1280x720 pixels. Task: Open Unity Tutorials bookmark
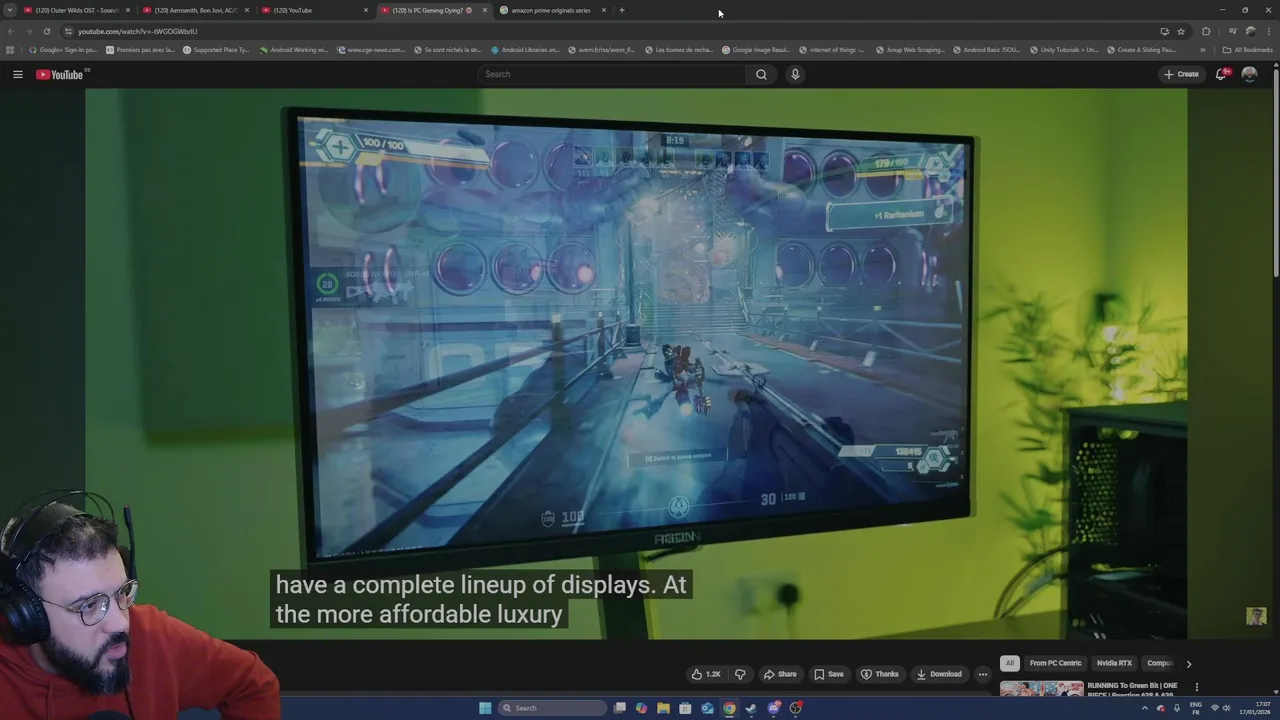pyautogui.click(x=1063, y=50)
